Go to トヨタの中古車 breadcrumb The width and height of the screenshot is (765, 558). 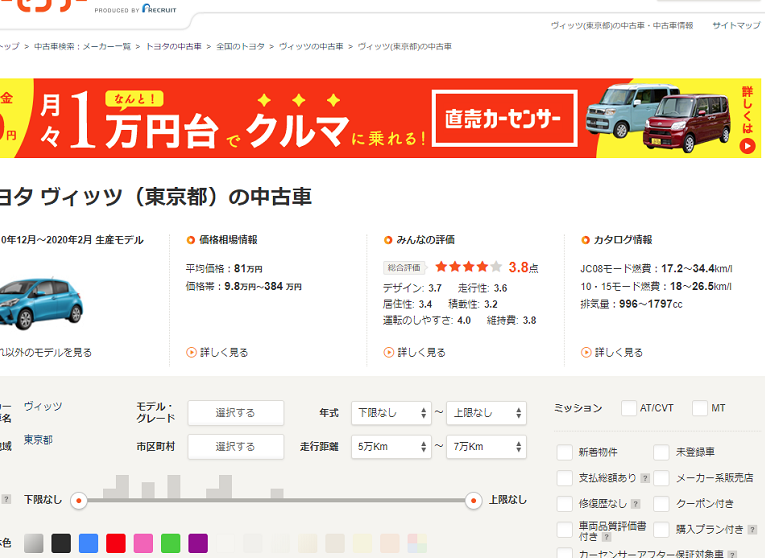click(x=174, y=47)
